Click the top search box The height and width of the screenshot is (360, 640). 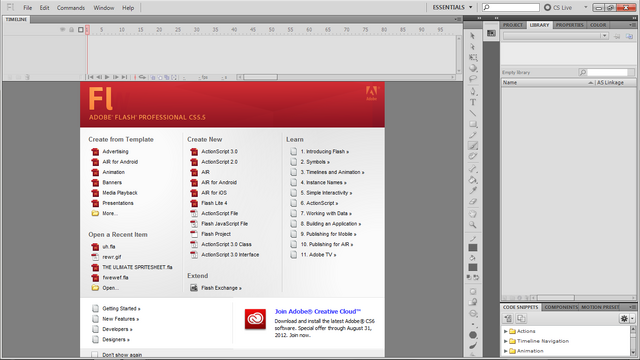click(511, 7)
